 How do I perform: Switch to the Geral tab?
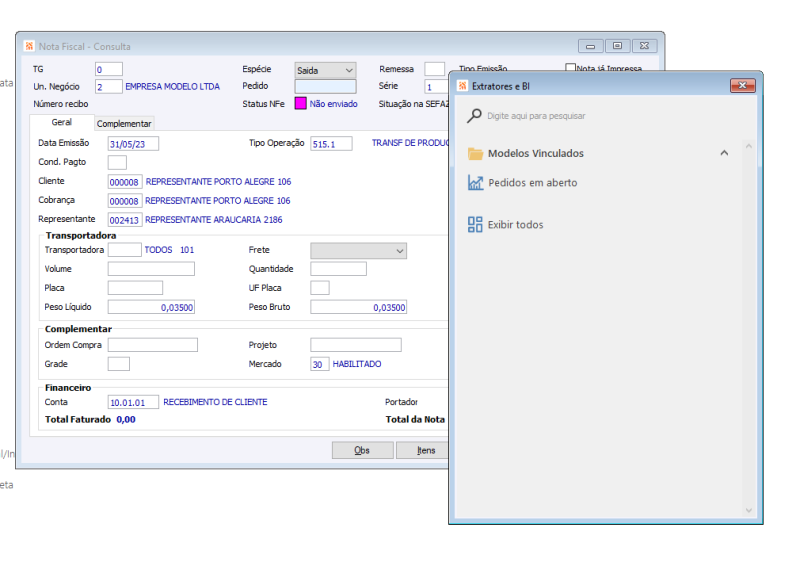coord(61,122)
